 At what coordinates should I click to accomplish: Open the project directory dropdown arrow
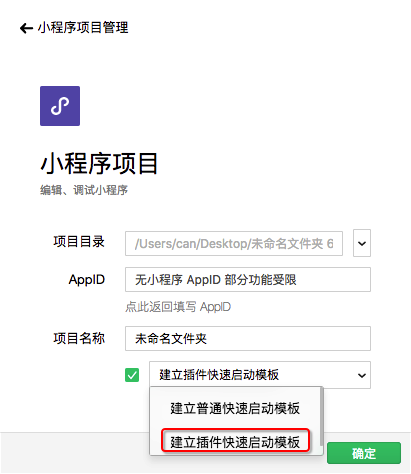pyautogui.click(x=362, y=243)
